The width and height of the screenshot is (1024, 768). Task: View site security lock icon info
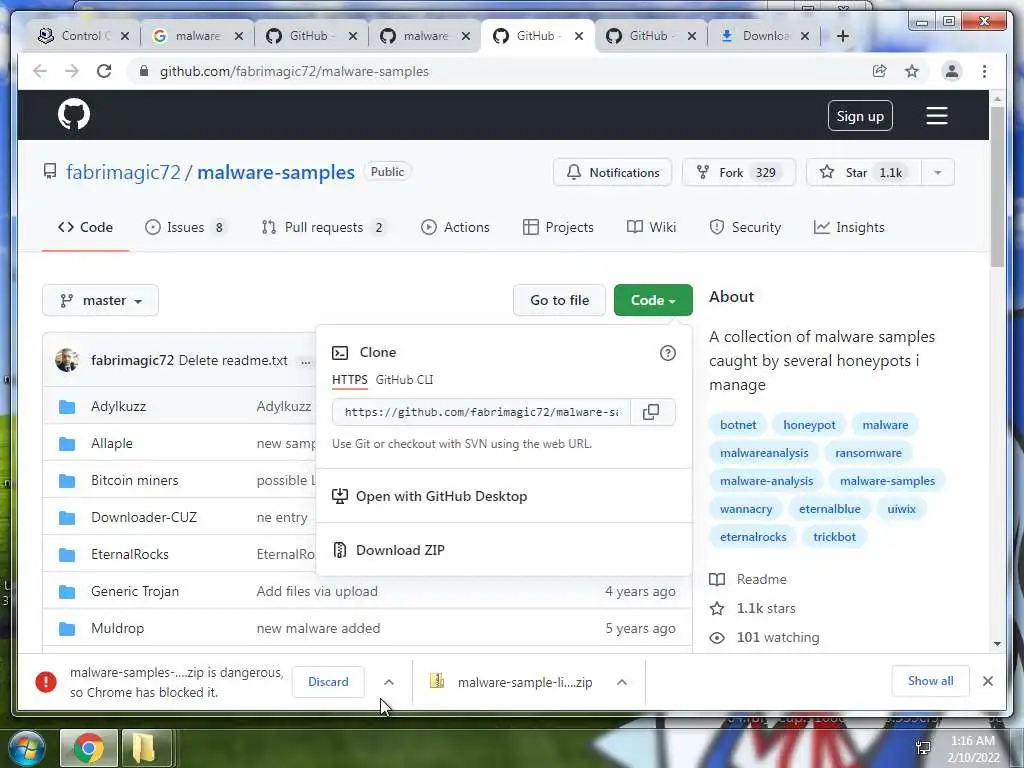coord(144,71)
